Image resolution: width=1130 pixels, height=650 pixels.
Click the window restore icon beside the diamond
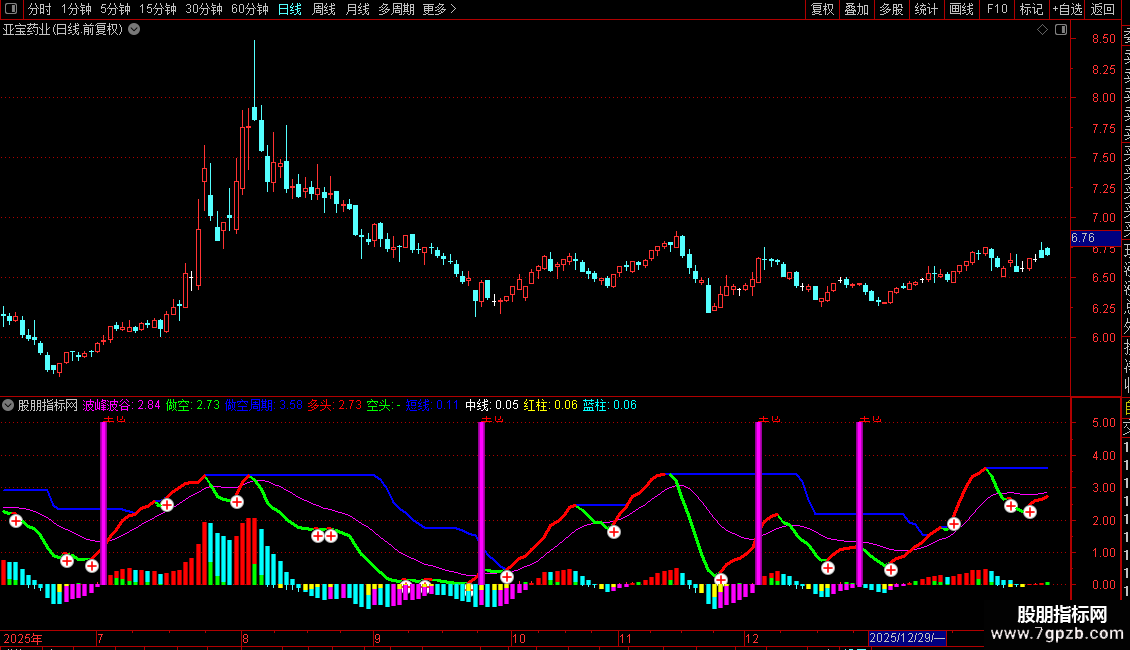tap(1061, 30)
